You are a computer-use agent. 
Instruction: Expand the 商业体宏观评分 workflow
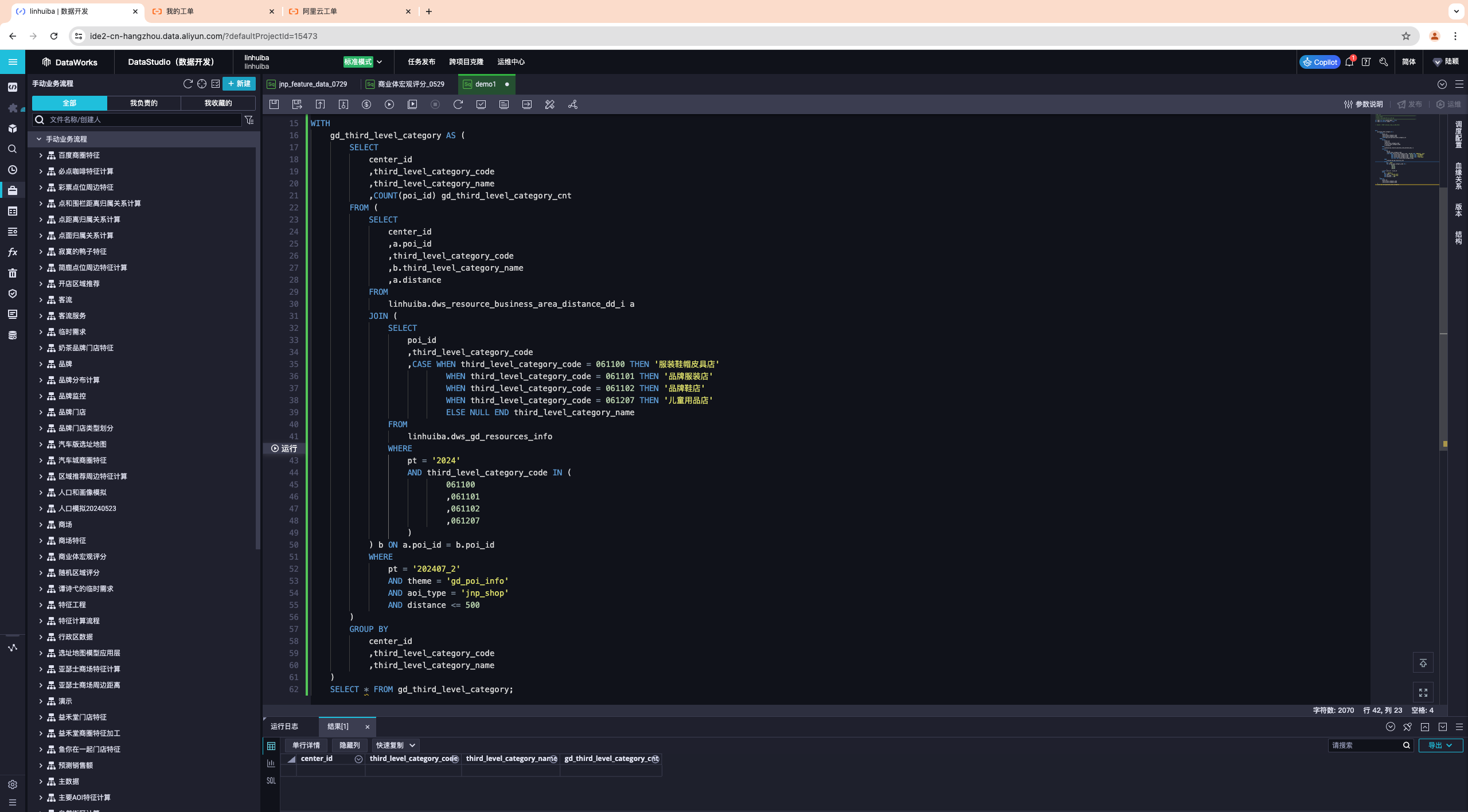click(x=41, y=557)
